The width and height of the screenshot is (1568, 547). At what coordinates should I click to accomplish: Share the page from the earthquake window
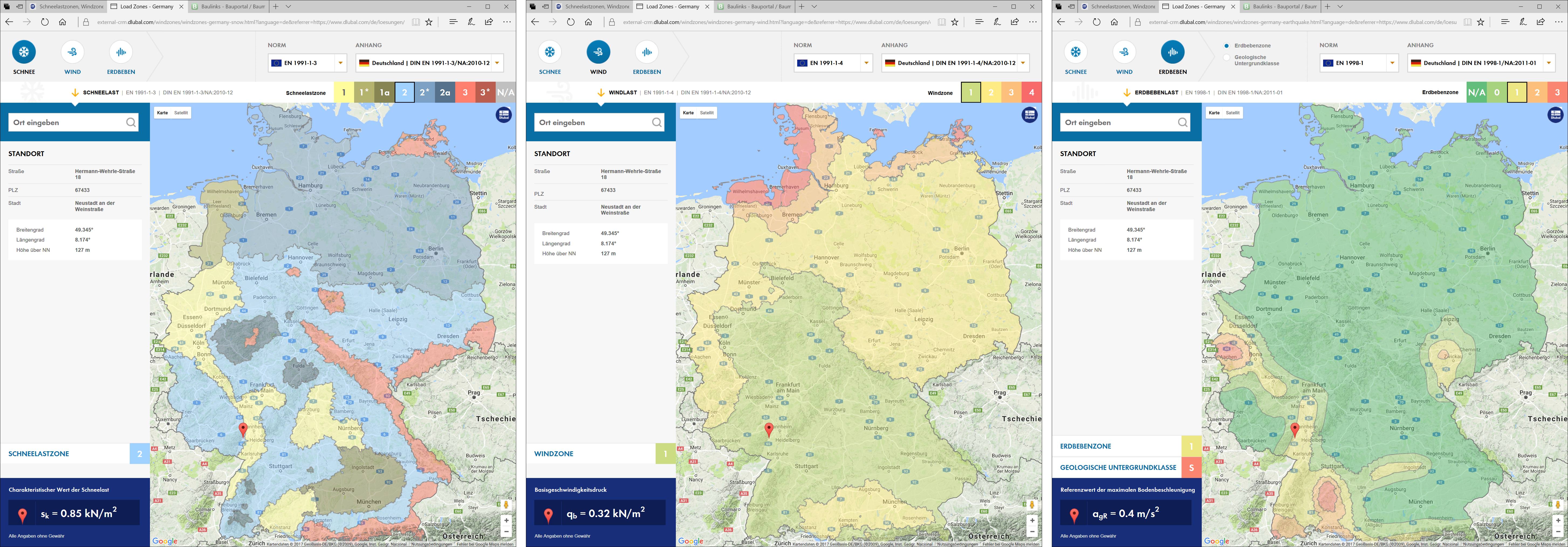1540,22
